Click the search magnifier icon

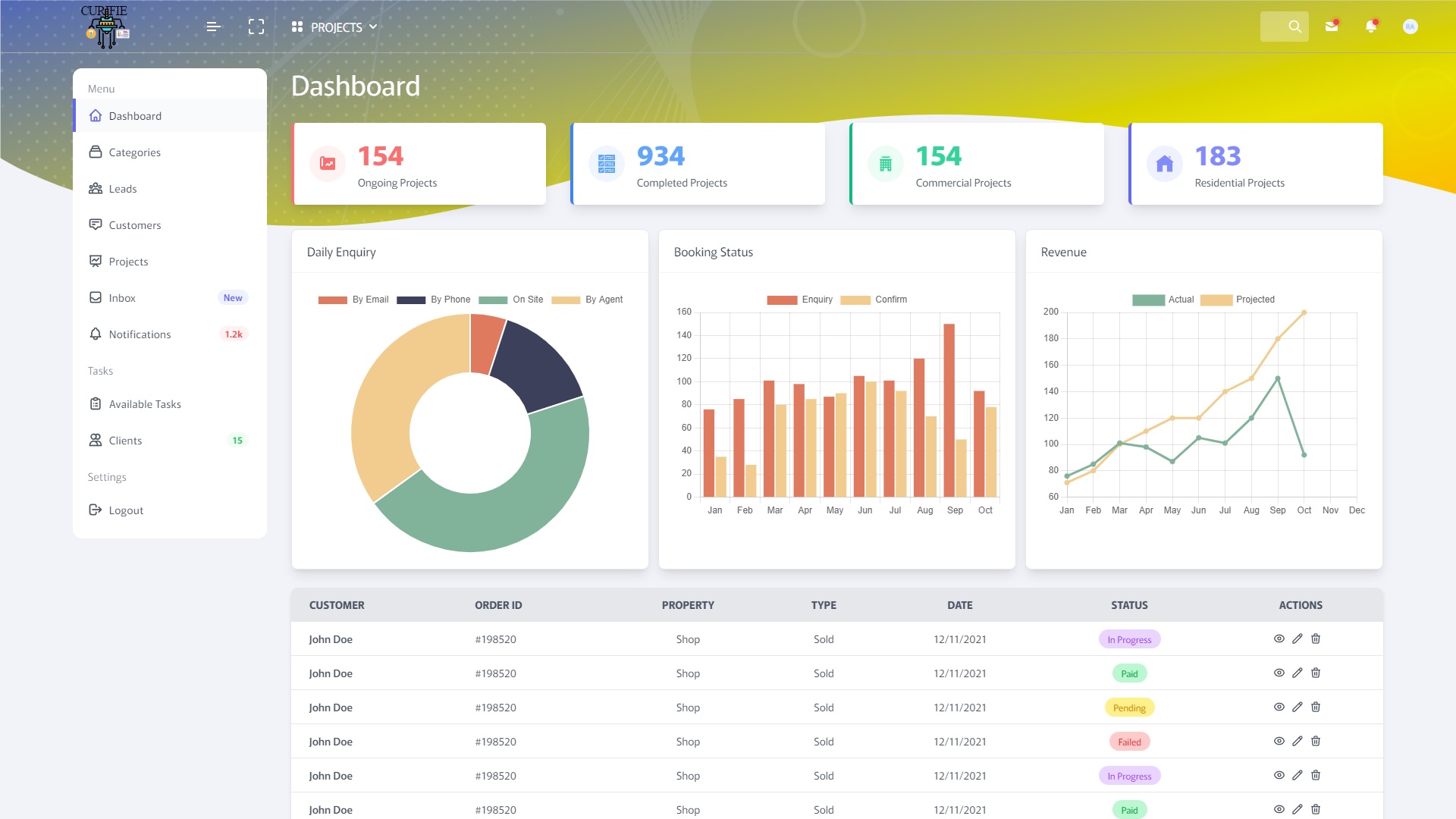point(1294,27)
